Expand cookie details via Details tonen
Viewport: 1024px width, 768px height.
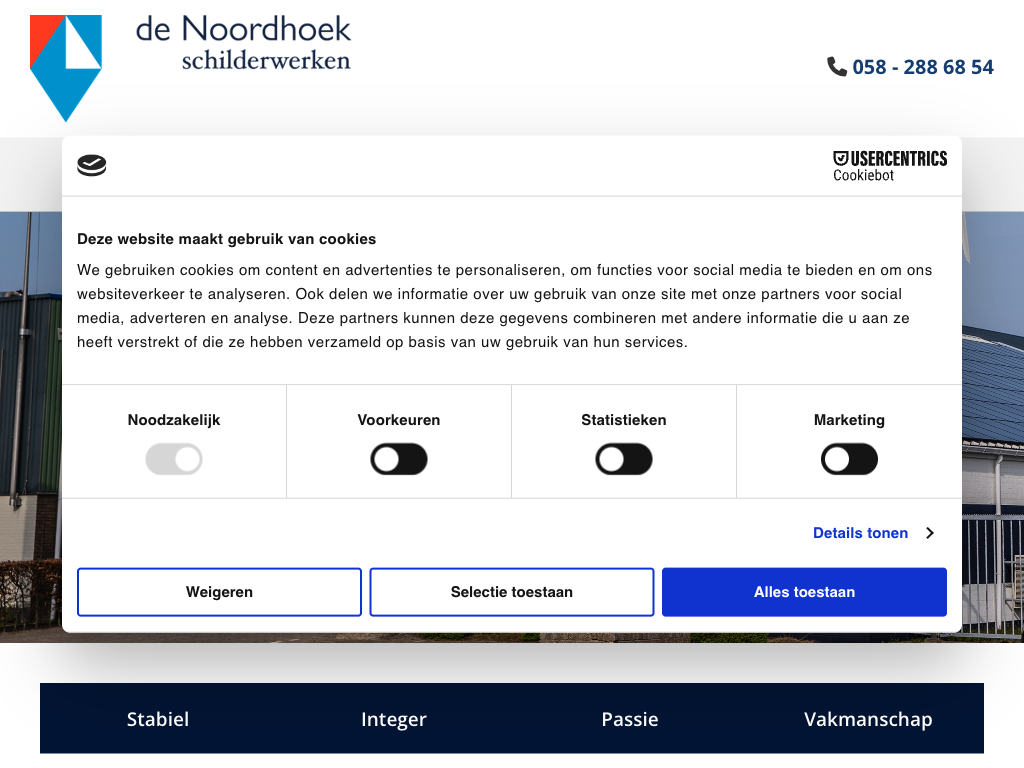[x=860, y=533]
